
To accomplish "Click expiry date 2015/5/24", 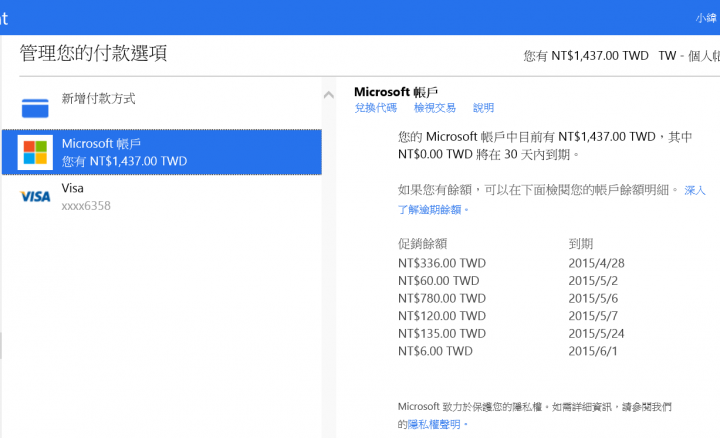I will pyautogui.click(x=596, y=333).
